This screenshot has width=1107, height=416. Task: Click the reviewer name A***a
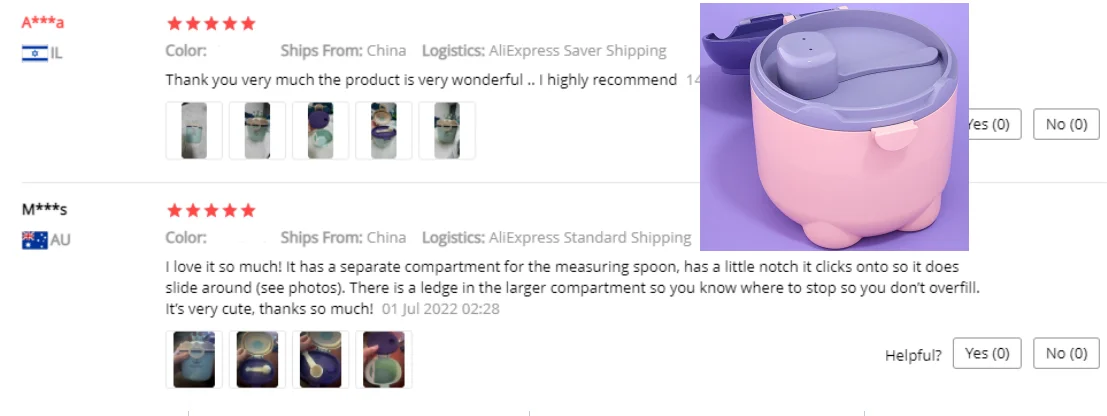point(42,23)
